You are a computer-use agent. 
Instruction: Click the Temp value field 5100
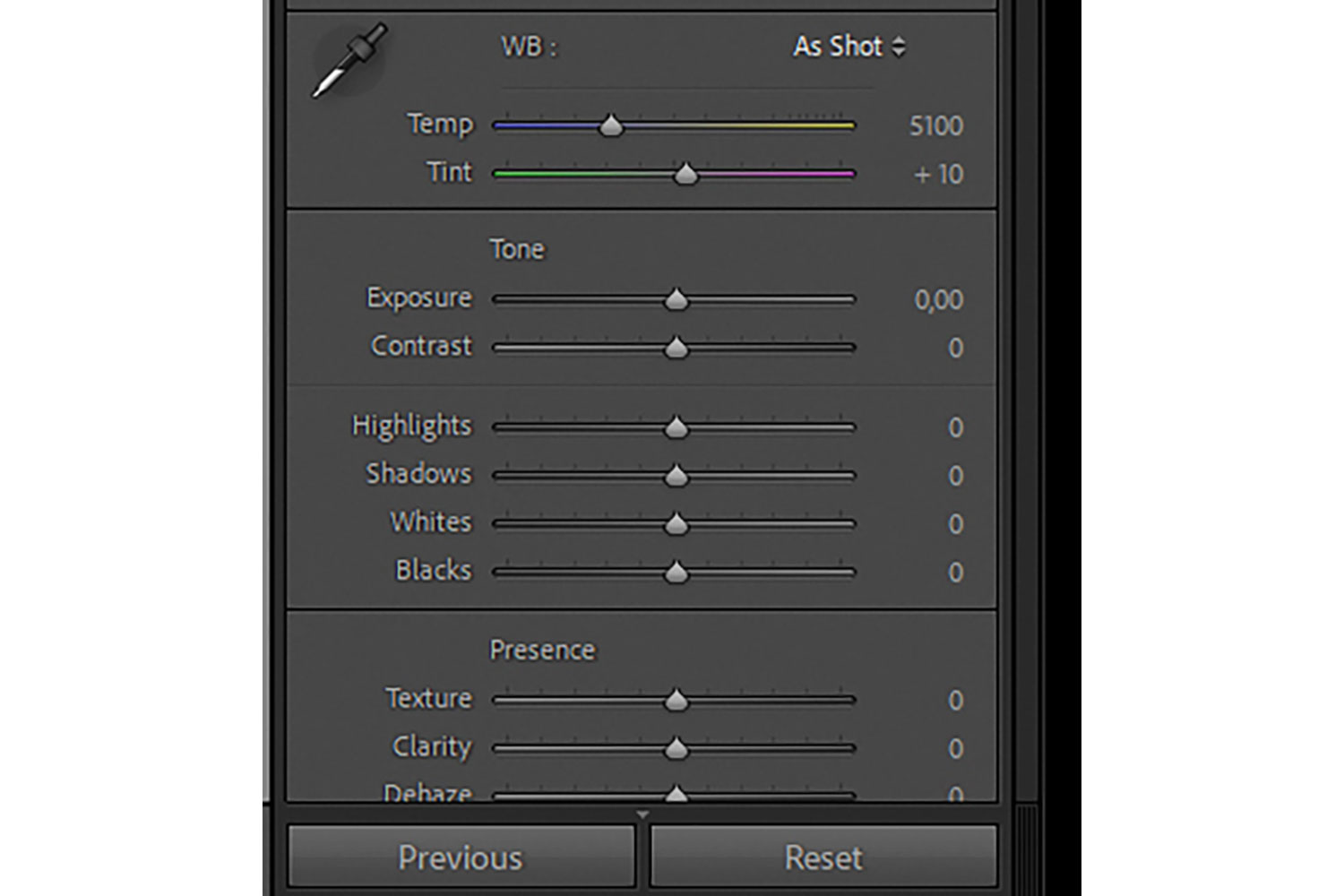tap(935, 125)
